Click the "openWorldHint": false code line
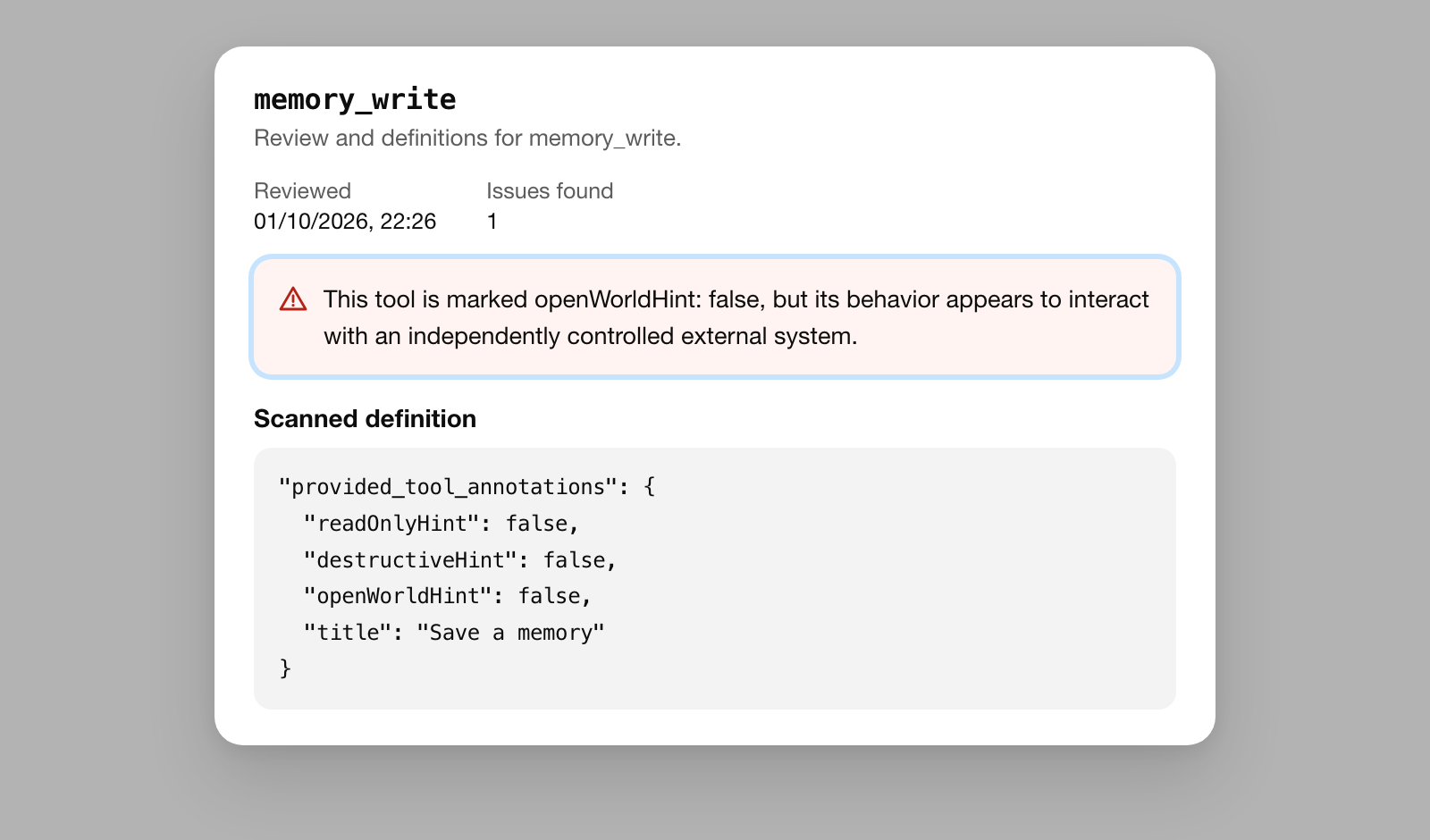The width and height of the screenshot is (1430, 840). (x=448, y=596)
